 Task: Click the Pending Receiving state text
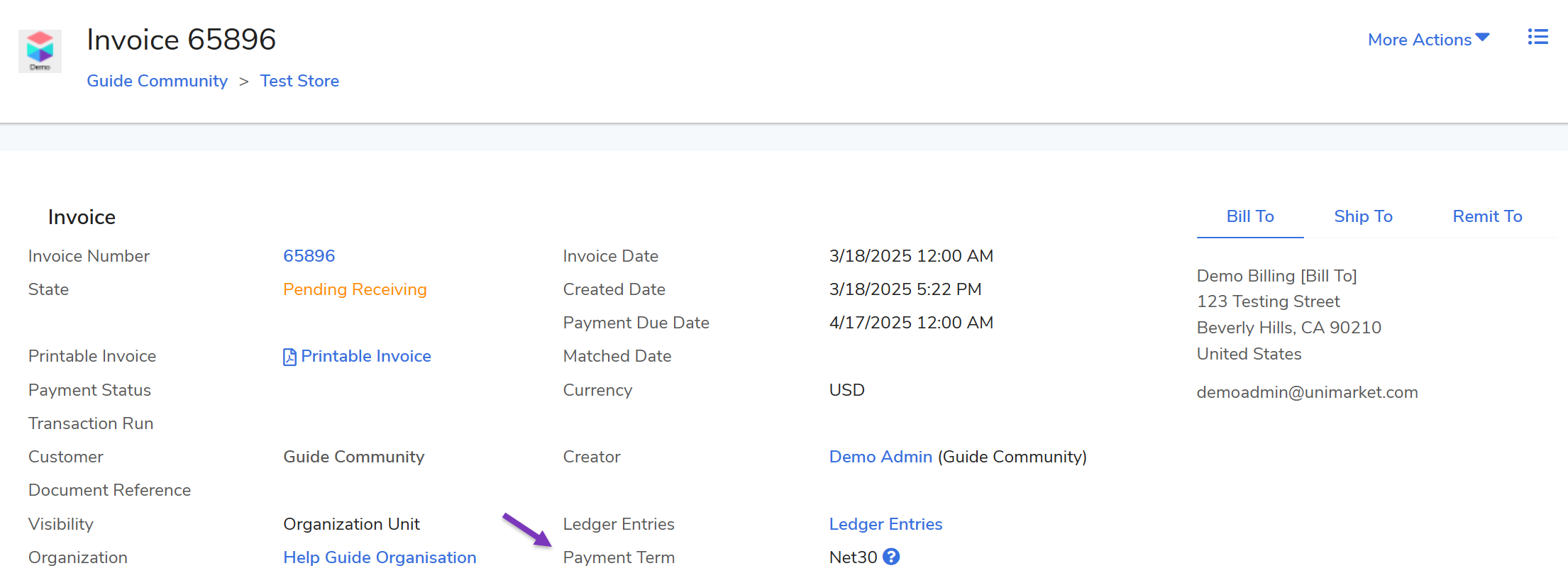click(x=355, y=289)
